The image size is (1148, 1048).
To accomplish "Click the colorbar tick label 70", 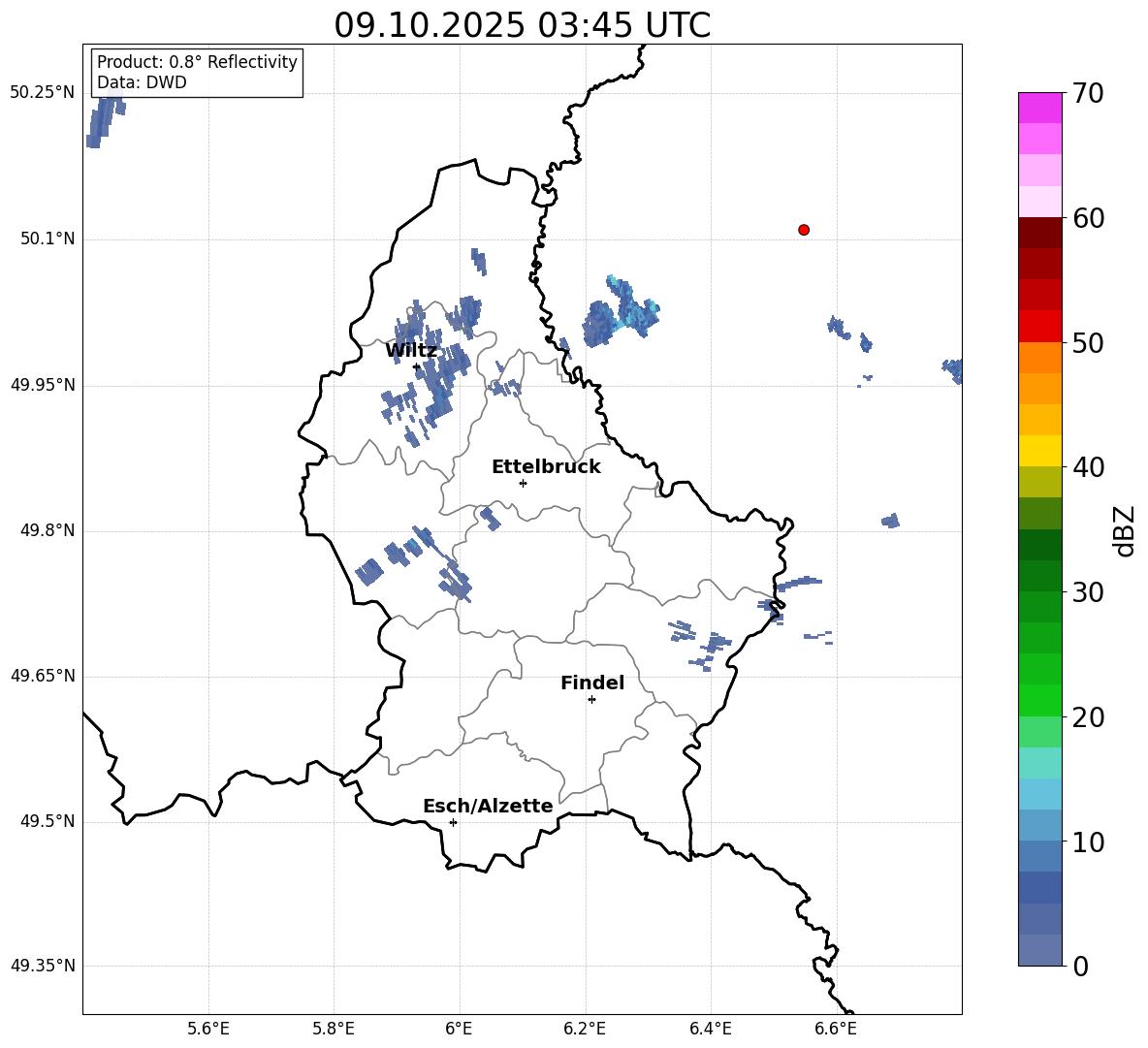I will (1088, 94).
